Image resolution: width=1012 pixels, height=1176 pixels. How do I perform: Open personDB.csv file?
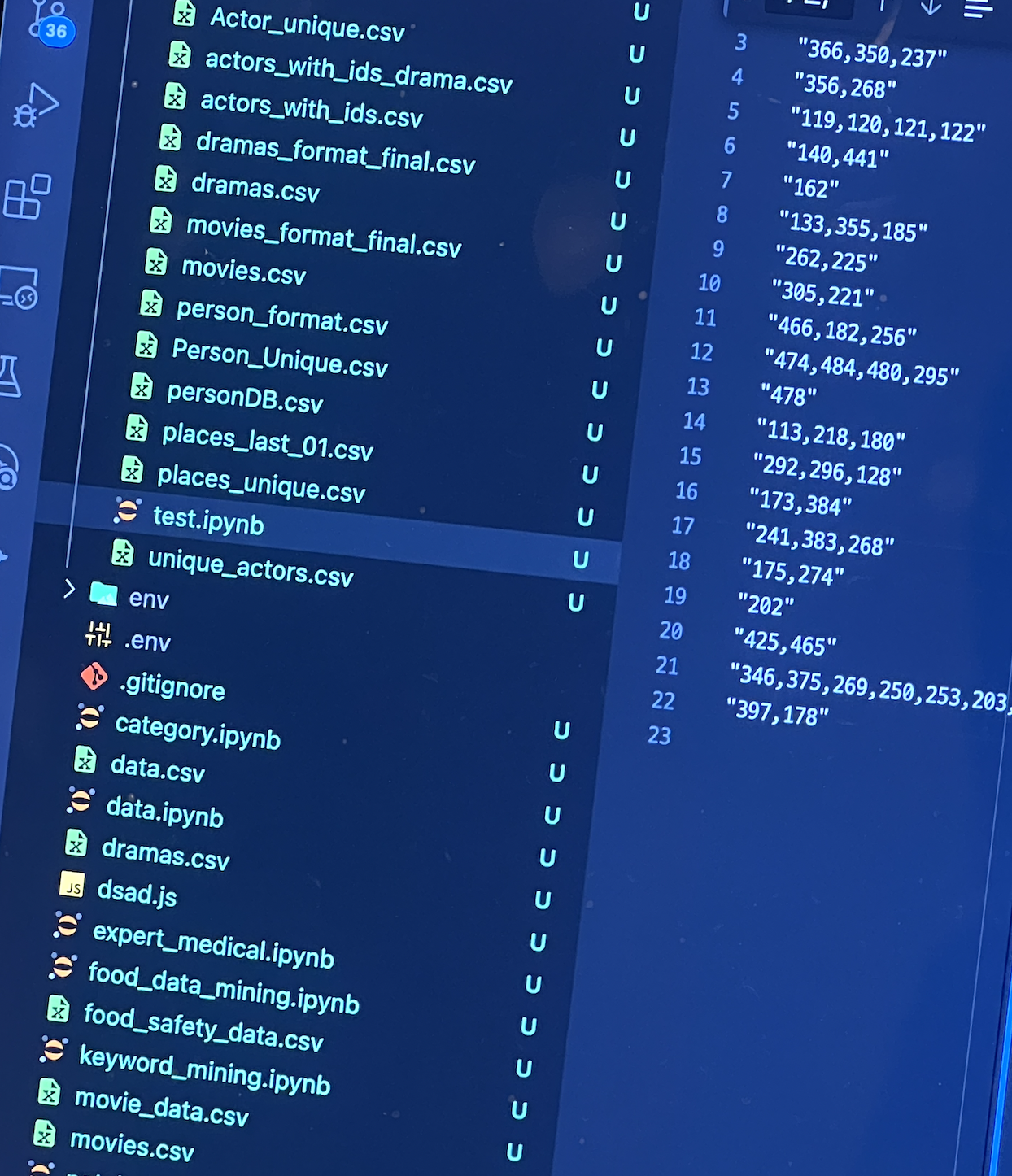pos(245,396)
